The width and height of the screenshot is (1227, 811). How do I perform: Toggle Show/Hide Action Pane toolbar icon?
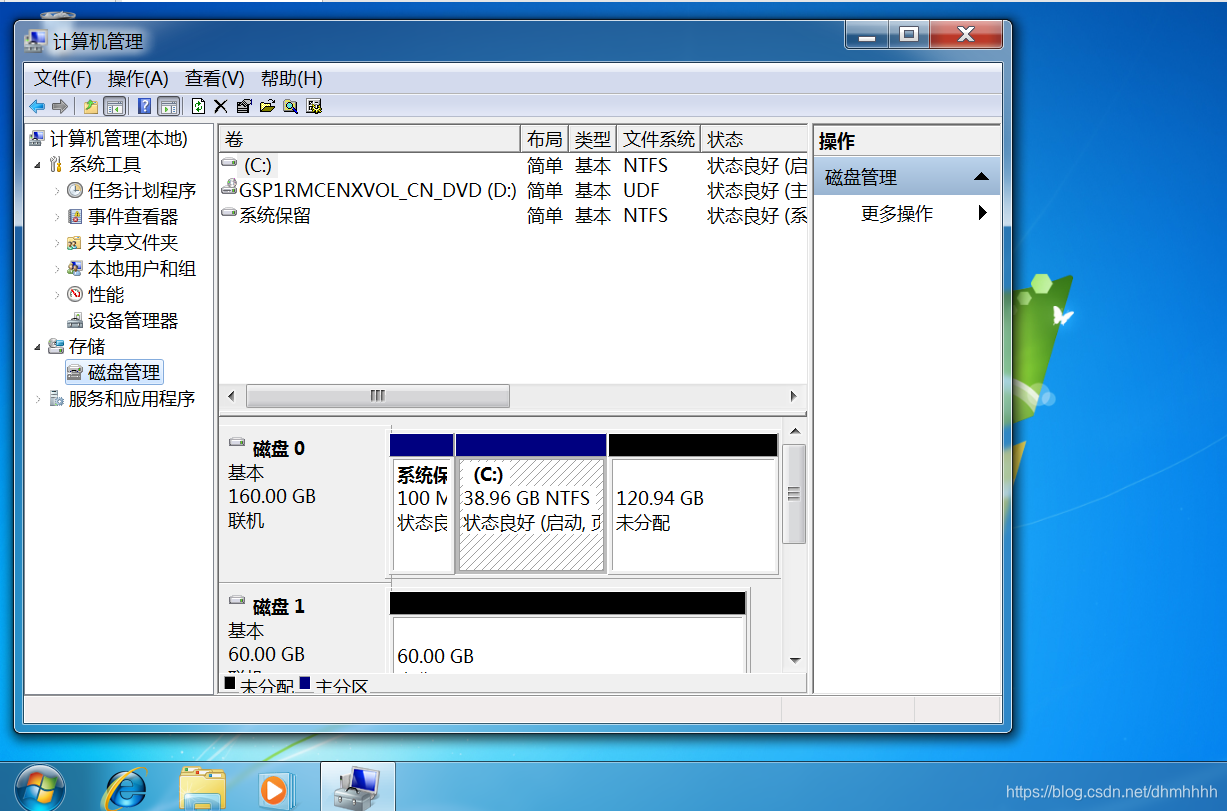[169, 106]
